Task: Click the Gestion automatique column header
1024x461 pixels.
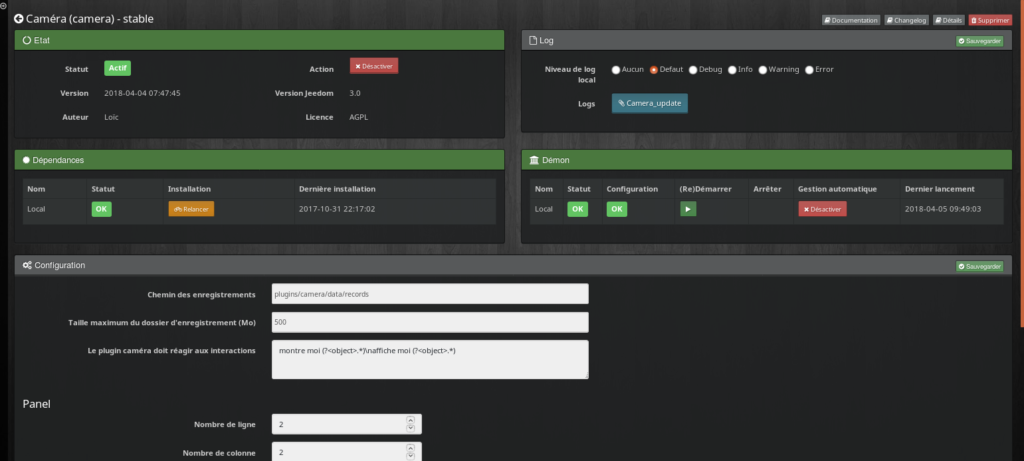Action: tap(837, 189)
